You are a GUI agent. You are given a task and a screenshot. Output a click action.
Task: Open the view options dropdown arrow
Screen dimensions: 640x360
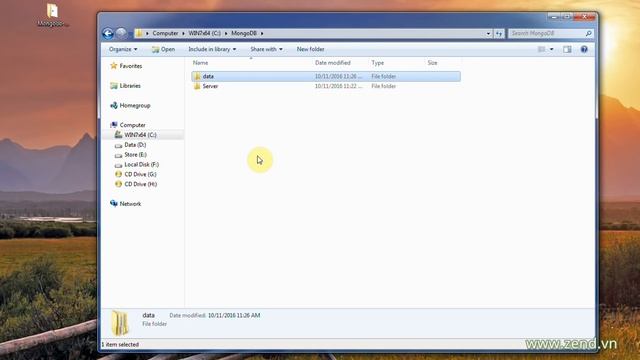[551, 49]
